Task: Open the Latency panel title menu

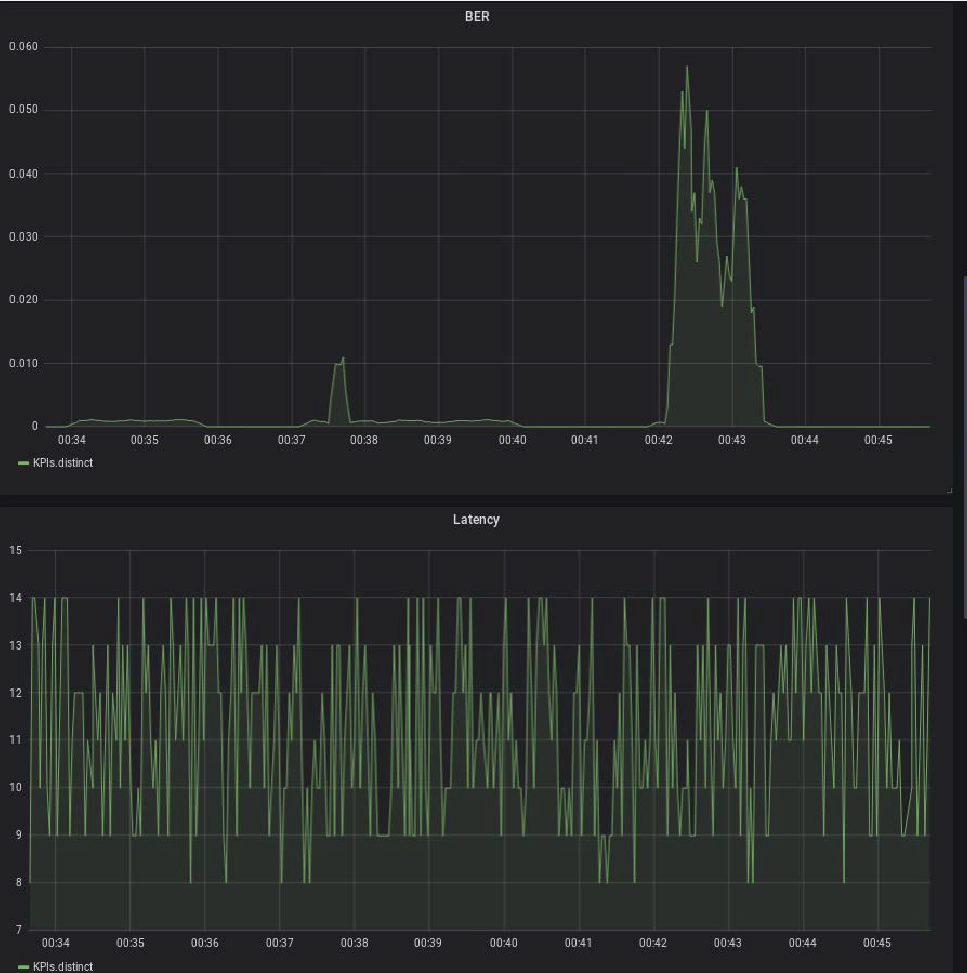Action: point(476,519)
